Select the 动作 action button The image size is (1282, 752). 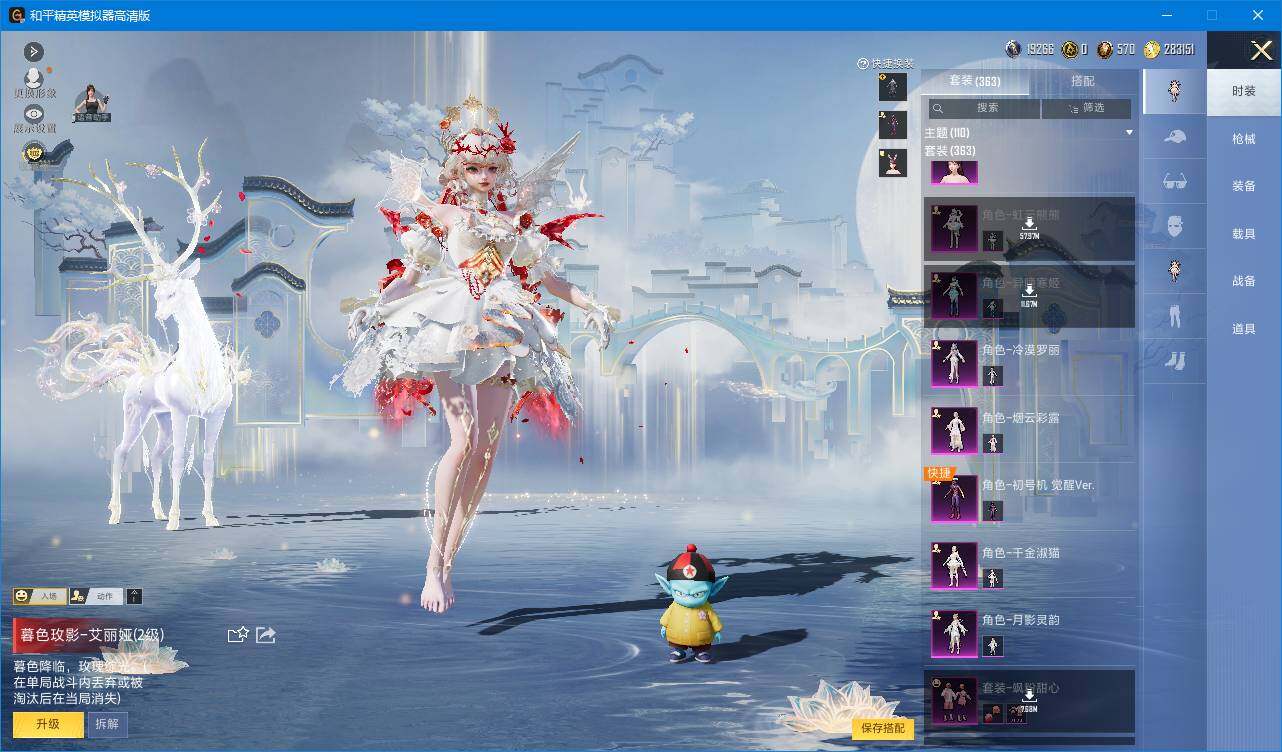click(96, 596)
